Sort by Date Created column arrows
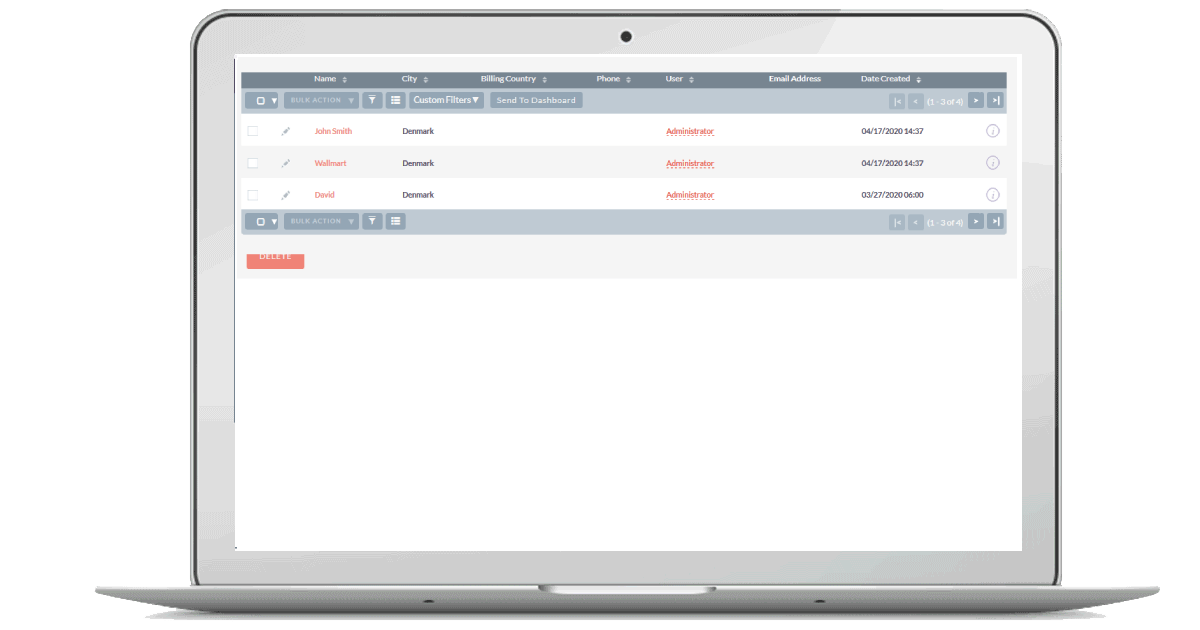This screenshot has height=630, width=1200. tap(918, 80)
